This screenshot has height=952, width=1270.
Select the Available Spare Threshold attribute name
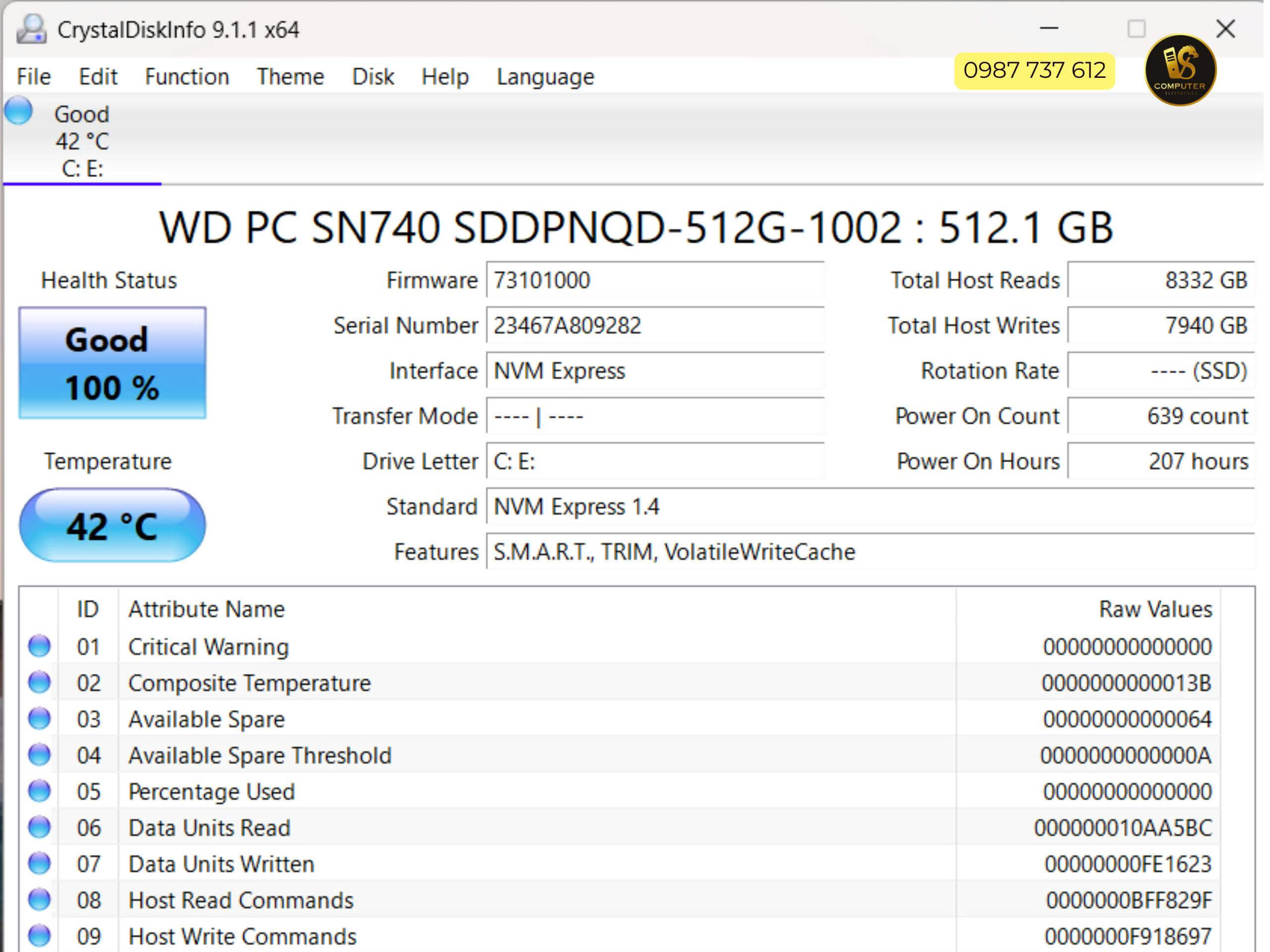[259, 755]
